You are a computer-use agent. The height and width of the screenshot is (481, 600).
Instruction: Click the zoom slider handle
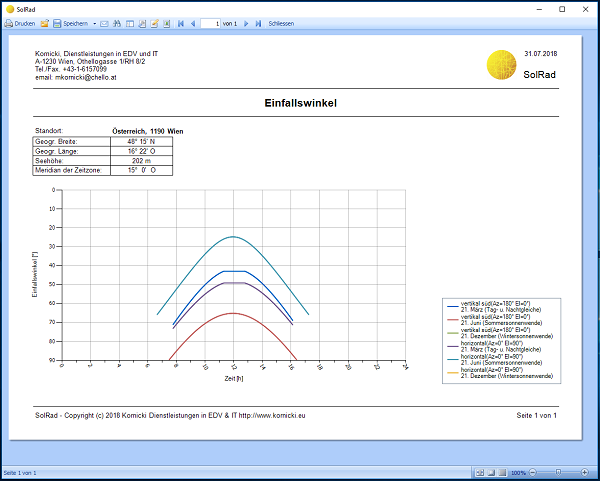560,472
